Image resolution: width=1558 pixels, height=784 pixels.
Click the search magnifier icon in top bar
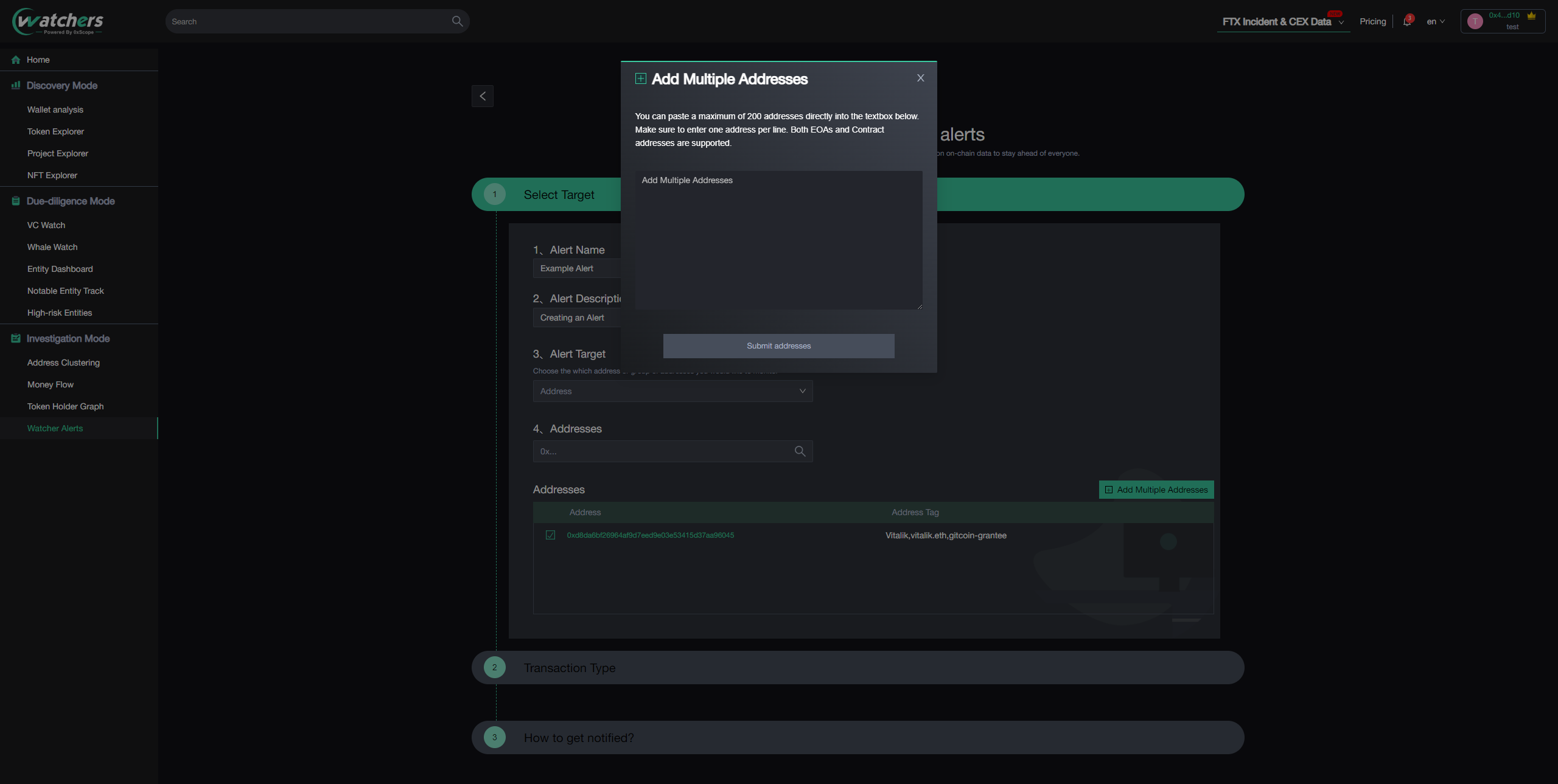(x=457, y=21)
